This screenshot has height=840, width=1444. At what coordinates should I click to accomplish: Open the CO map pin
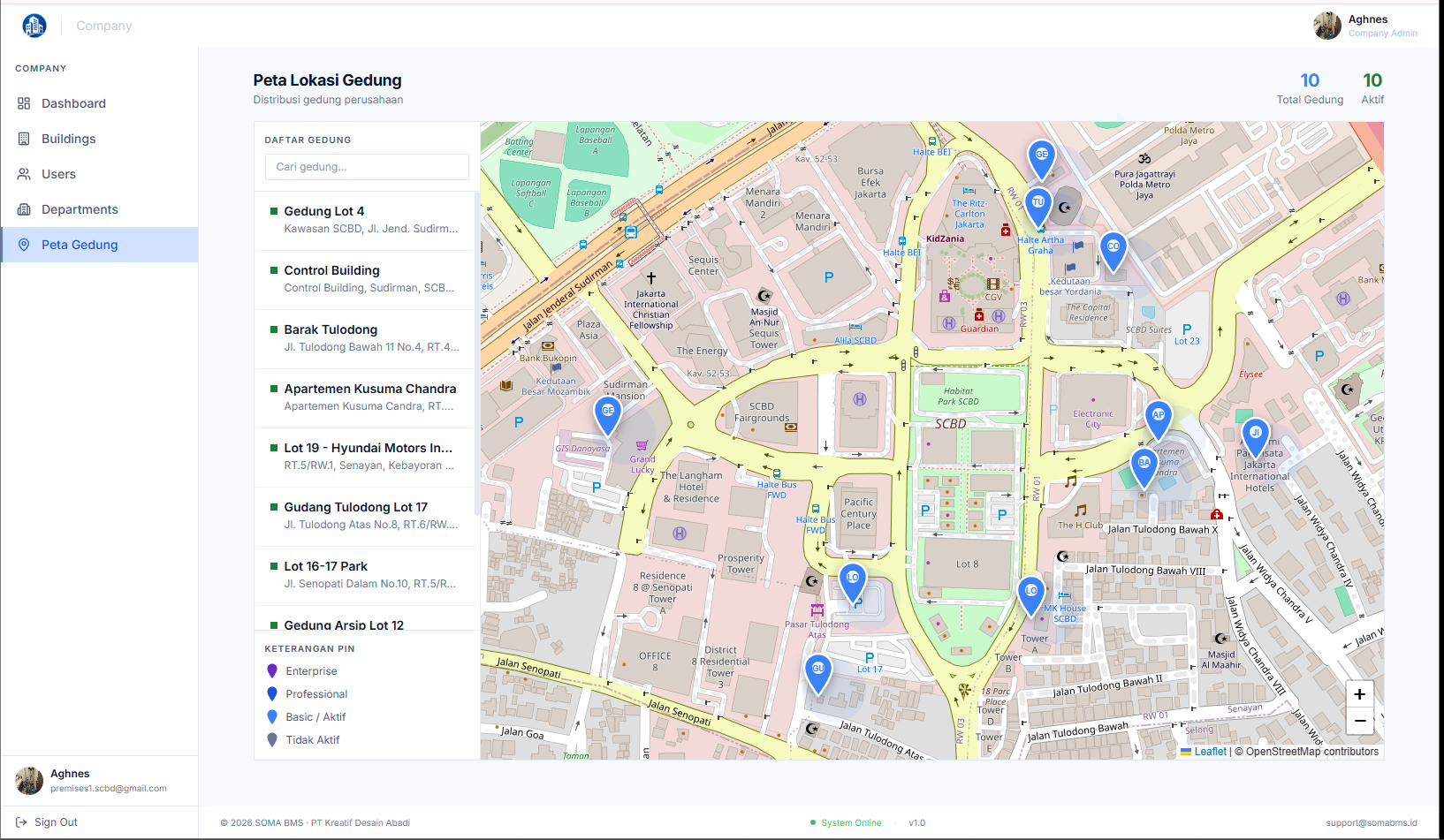click(1113, 252)
